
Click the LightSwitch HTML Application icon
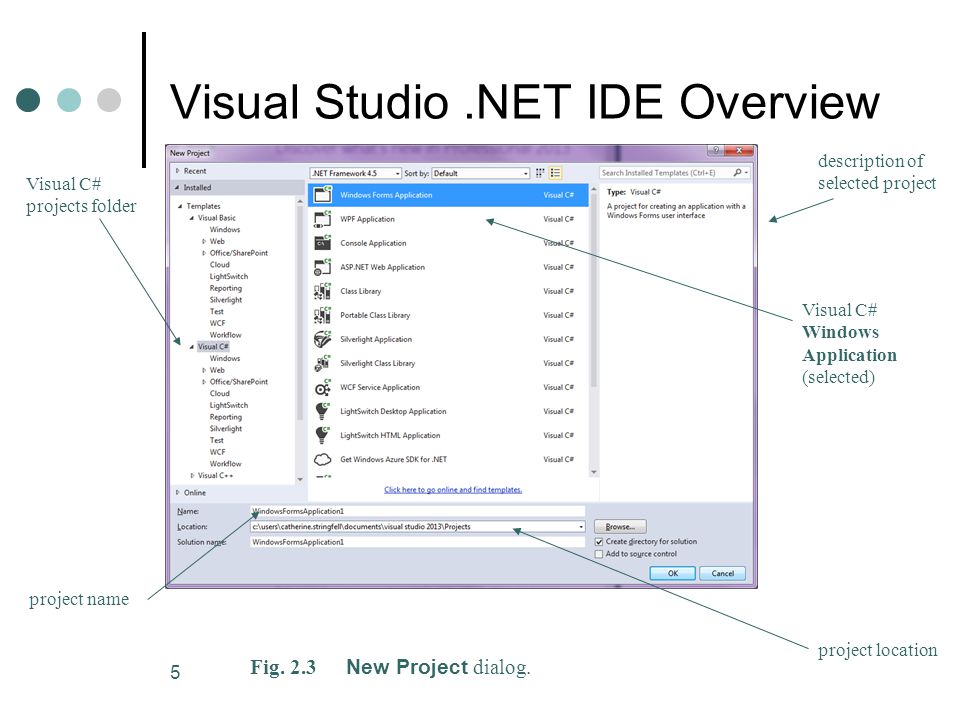[x=323, y=435]
